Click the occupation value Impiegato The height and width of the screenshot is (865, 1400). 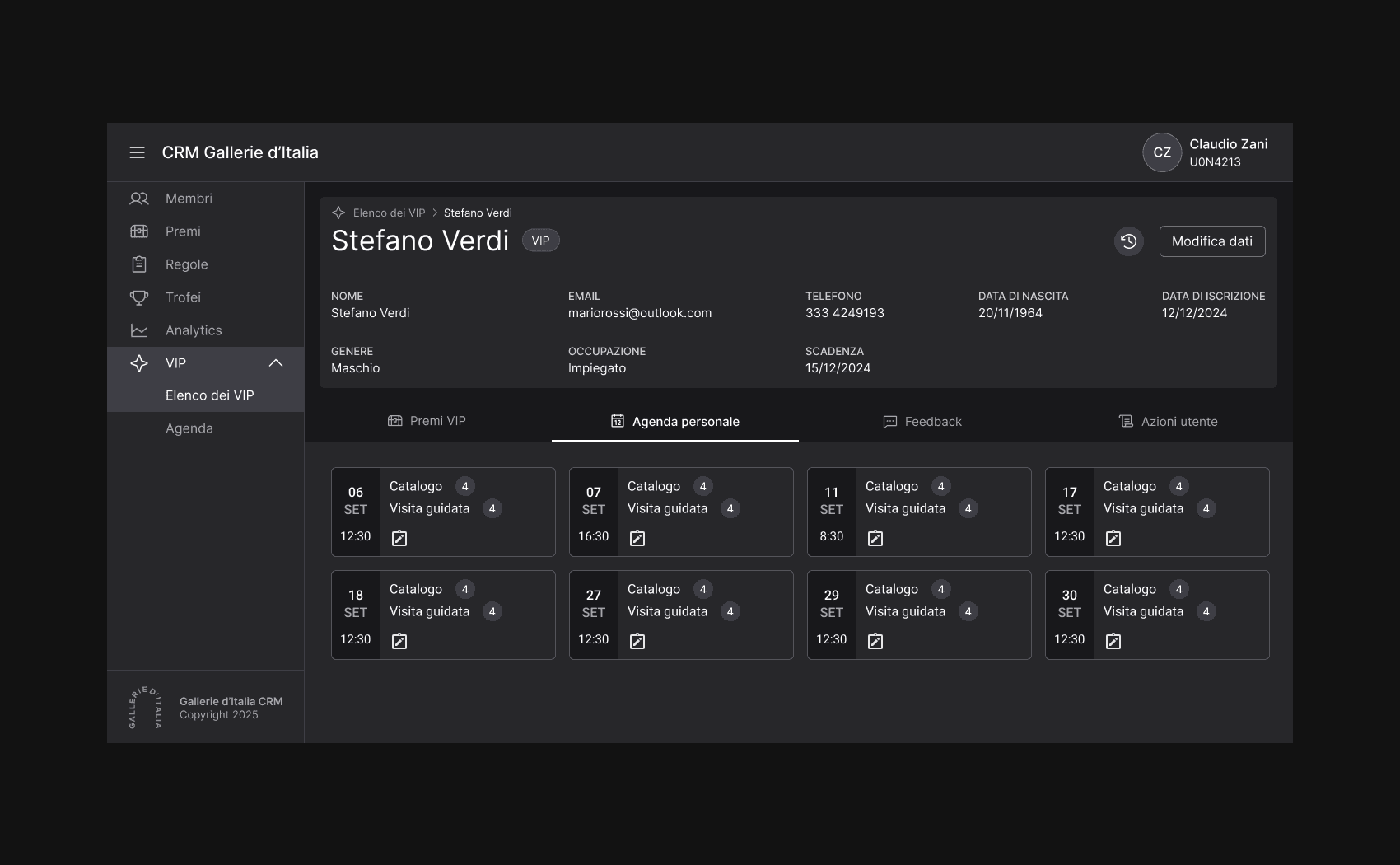[597, 368]
